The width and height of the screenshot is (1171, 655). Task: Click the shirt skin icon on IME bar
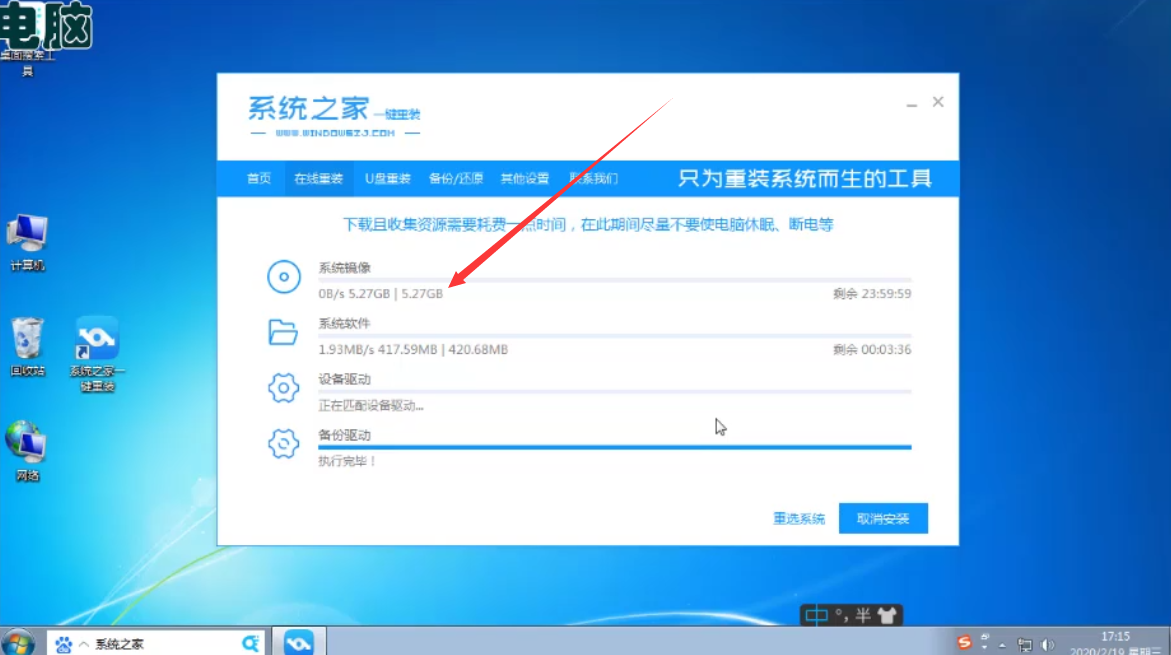point(887,615)
